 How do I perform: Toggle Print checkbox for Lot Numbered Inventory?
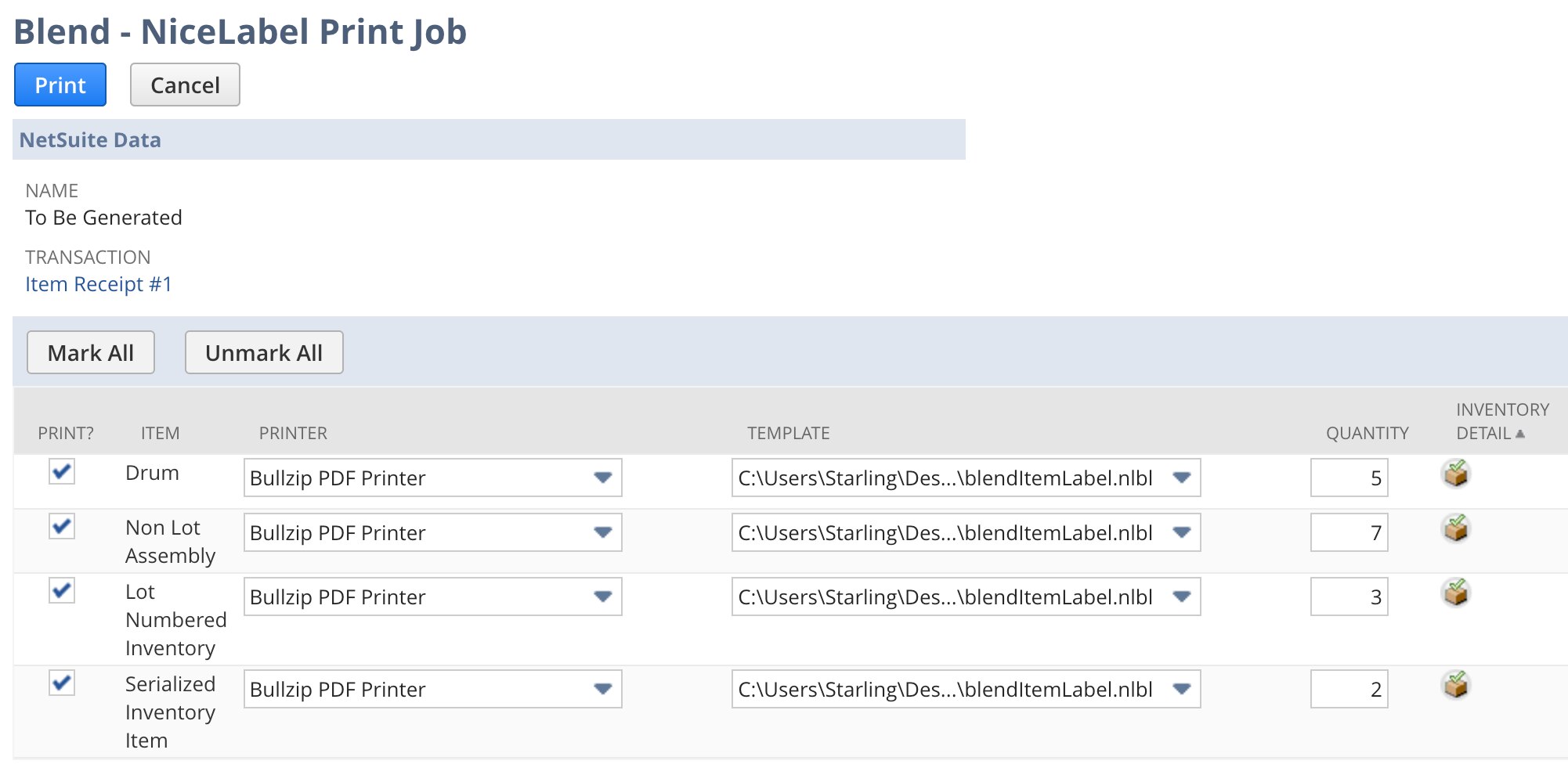pos(62,591)
